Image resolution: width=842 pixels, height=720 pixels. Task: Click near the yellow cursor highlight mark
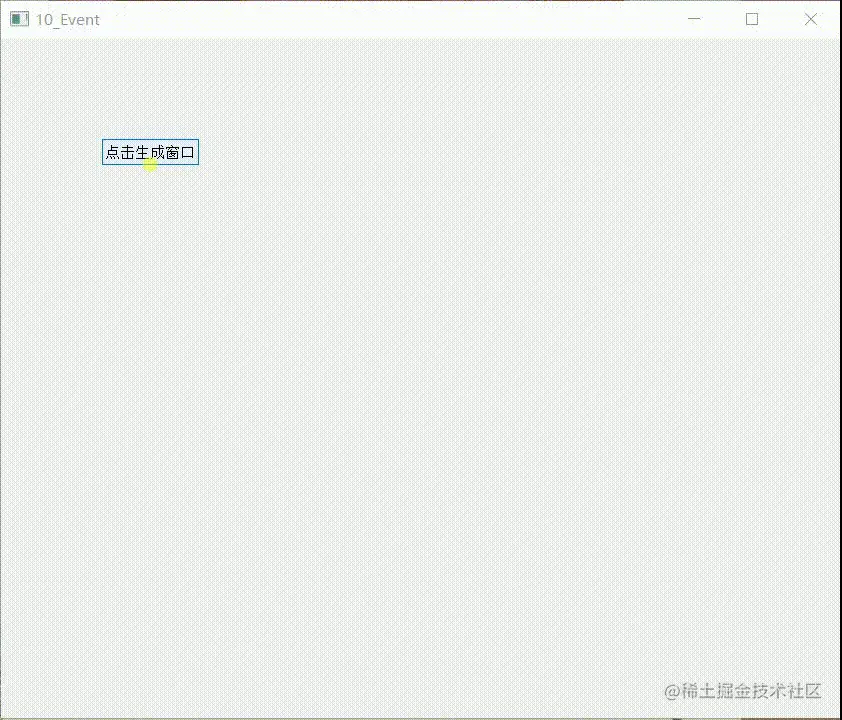pos(150,166)
